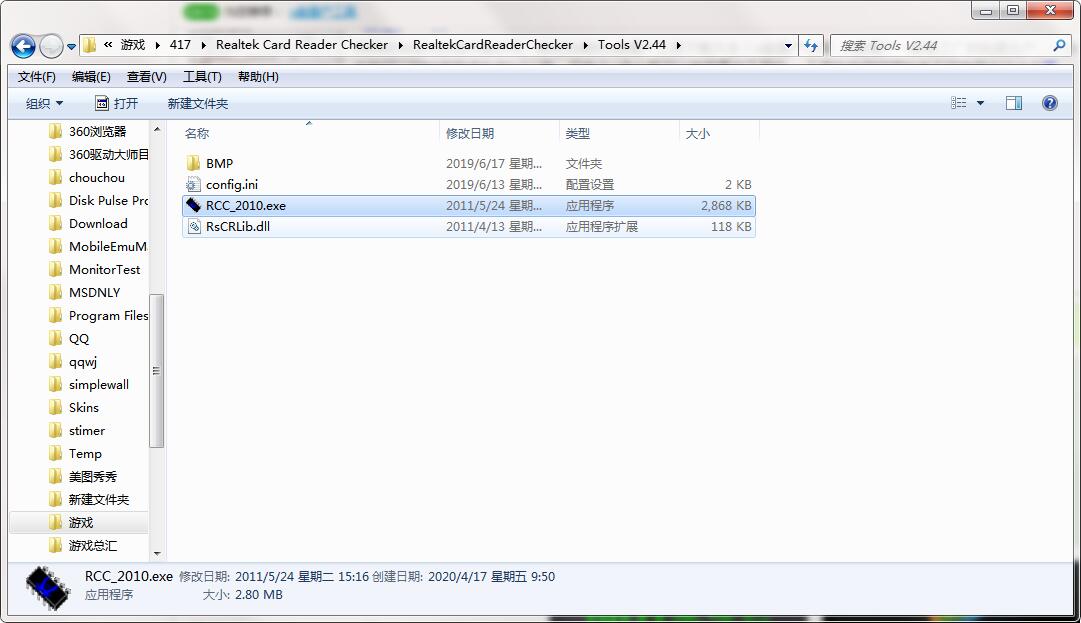Expand the address bar history dropdown
Screen dimensions: 1081x623
pyautogui.click(x=790, y=45)
